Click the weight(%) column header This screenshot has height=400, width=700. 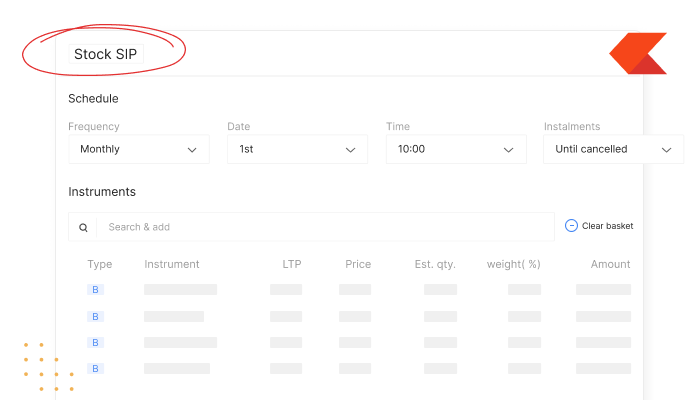[513, 264]
